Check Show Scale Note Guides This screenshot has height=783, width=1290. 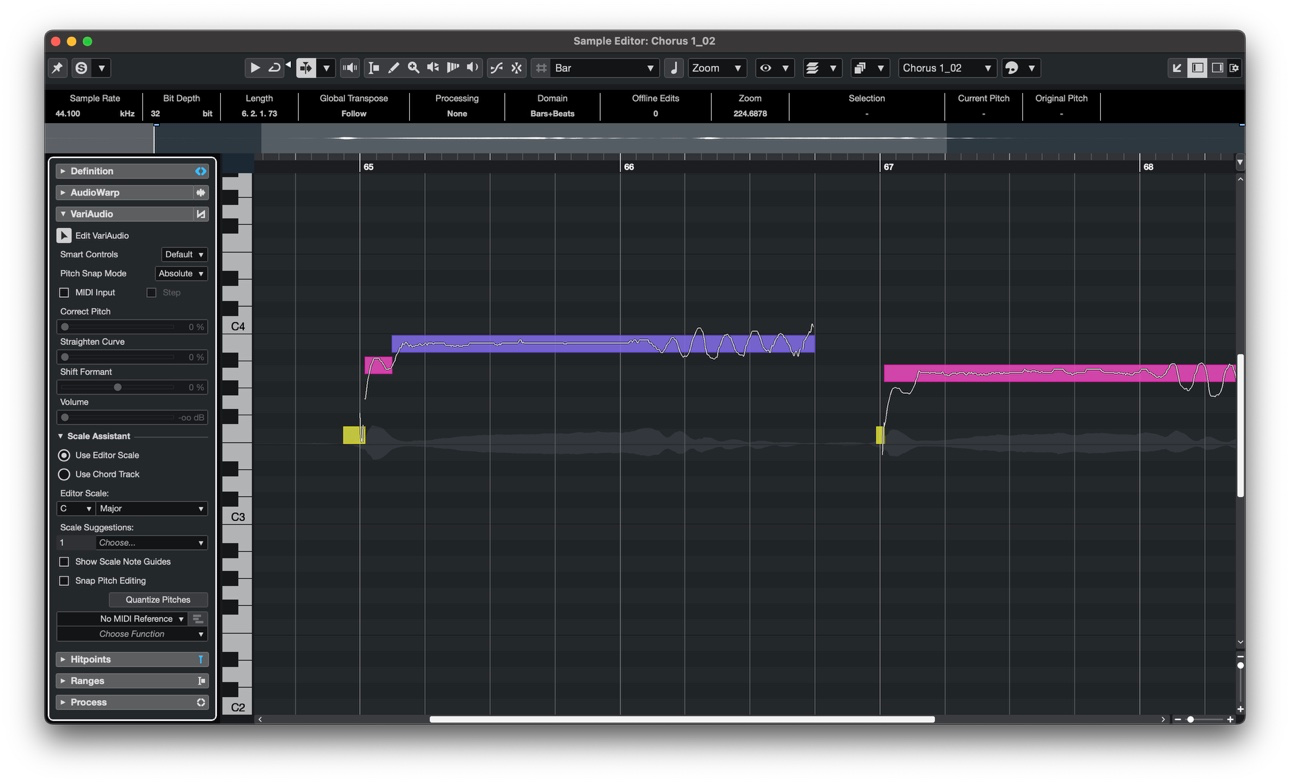(64, 562)
